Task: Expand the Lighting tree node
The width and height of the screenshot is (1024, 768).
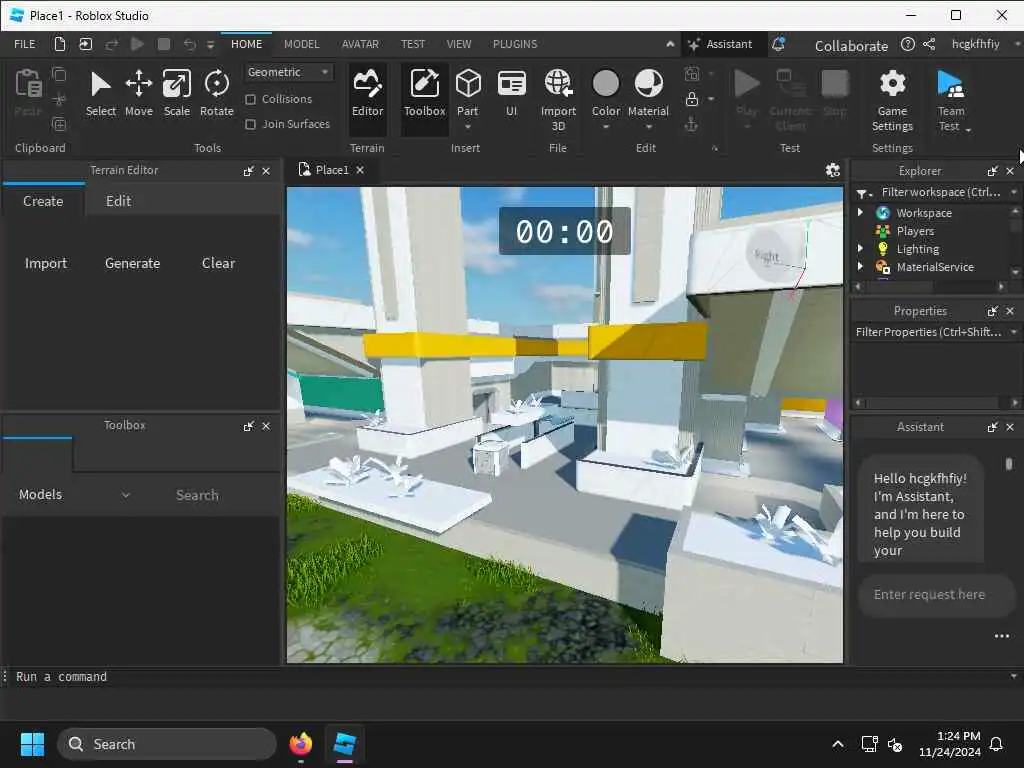Action: [860, 248]
